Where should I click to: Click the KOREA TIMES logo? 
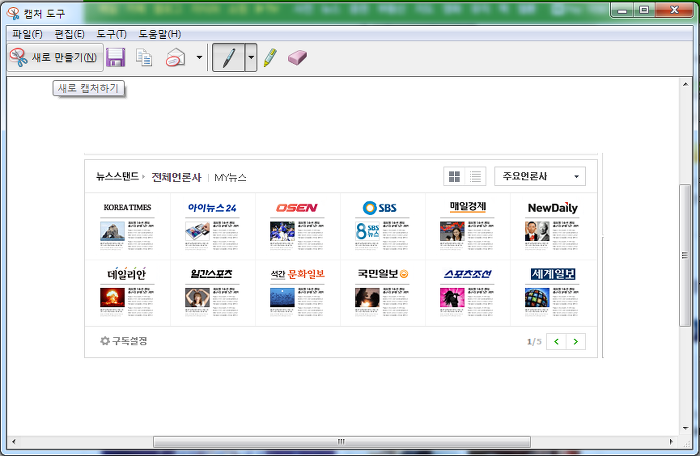(128, 207)
